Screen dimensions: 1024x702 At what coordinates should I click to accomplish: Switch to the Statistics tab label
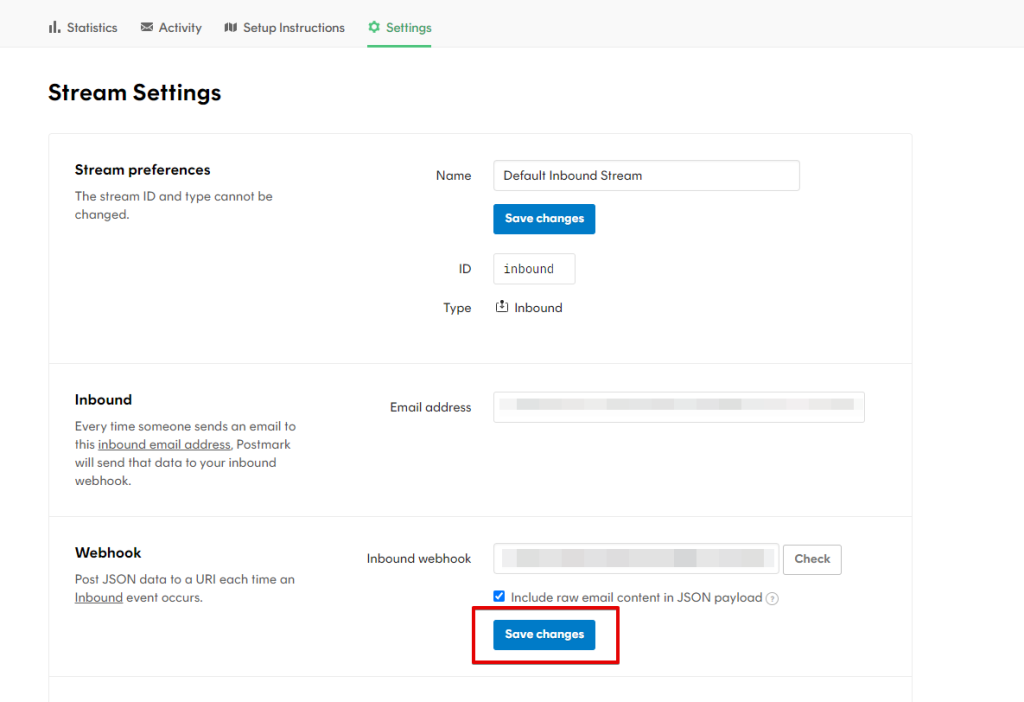click(92, 28)
